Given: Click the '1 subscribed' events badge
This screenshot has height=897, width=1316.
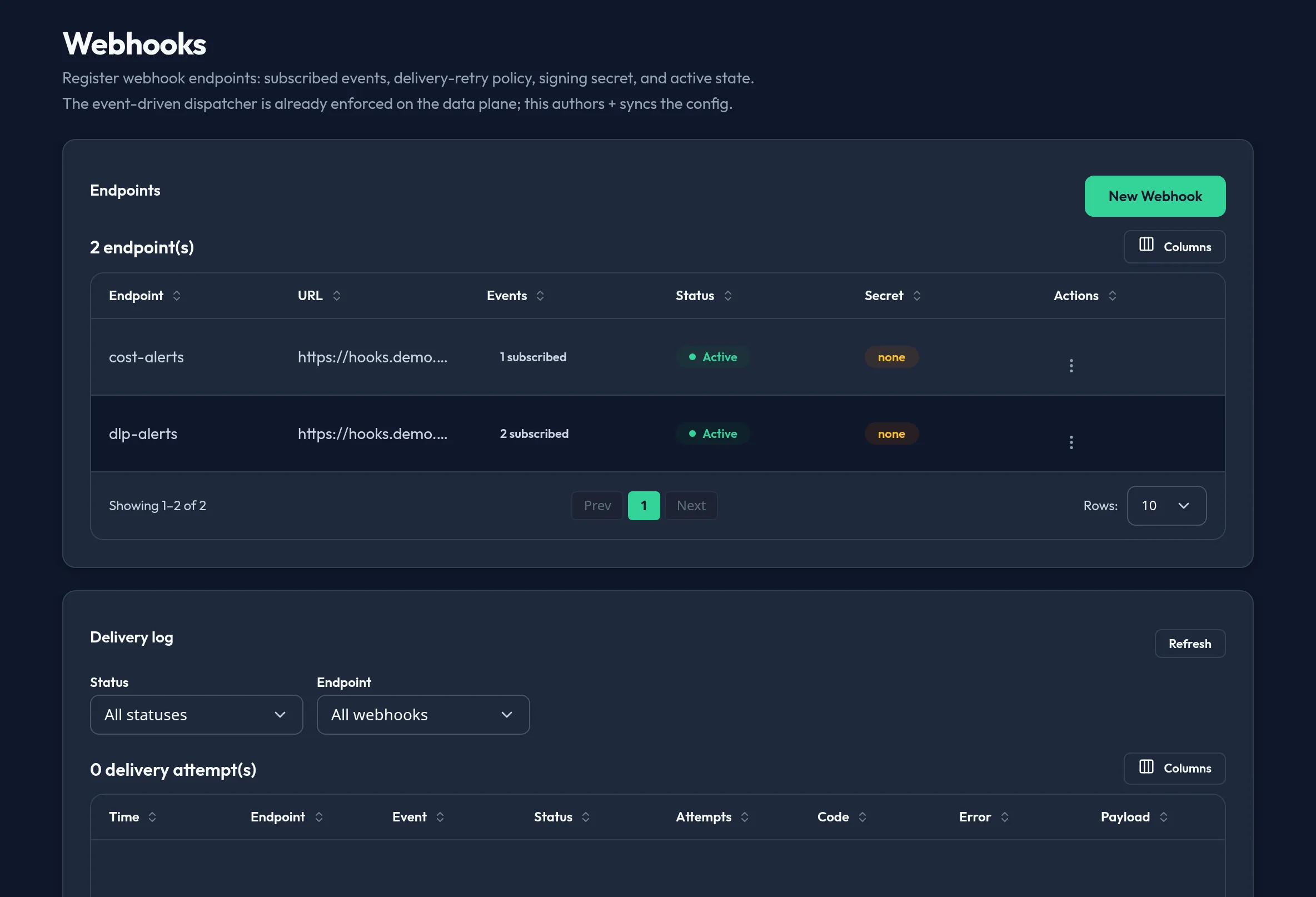Looking at the screenshot, I should click(x=532, y=357).
